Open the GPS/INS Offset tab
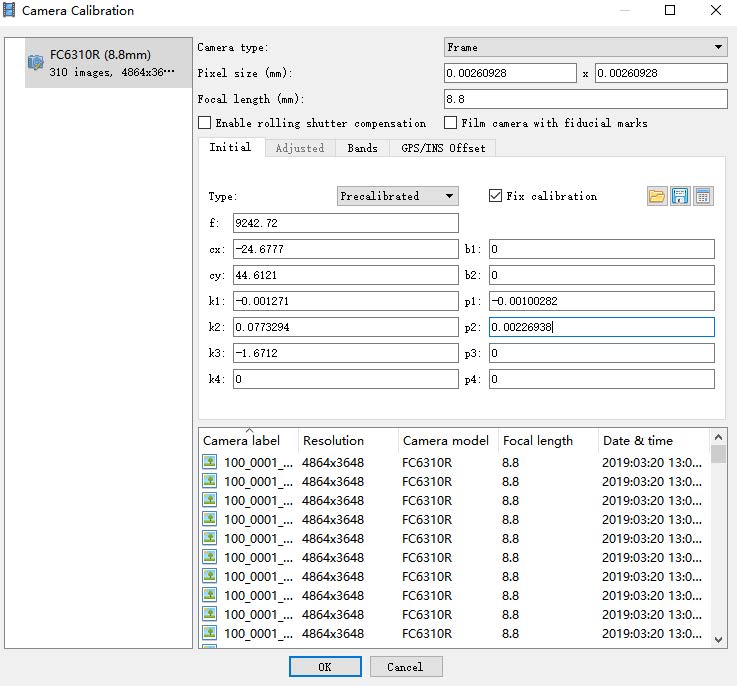 [443, 148]
